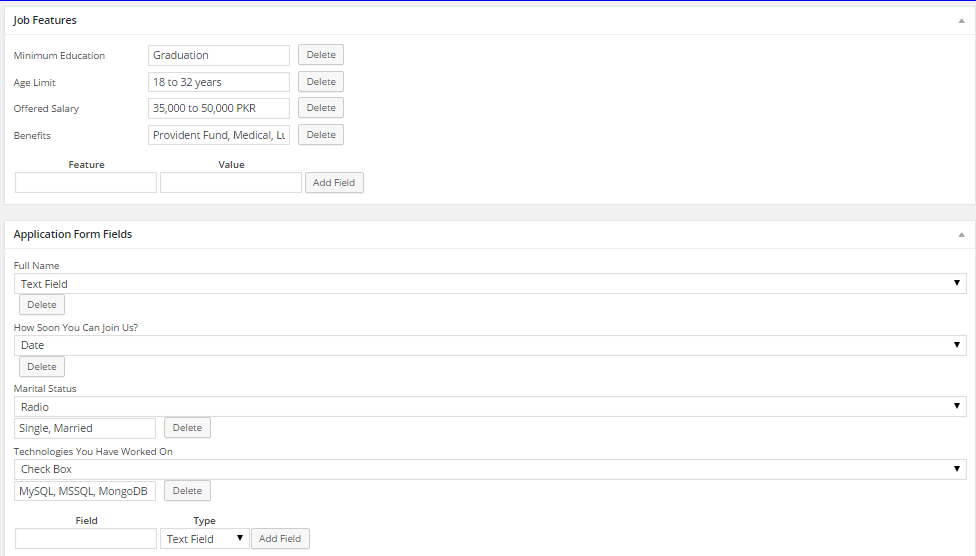This screenshot has height=556, width=976.
Task: Focus the empty Feature name input
Action: (86, 182)
